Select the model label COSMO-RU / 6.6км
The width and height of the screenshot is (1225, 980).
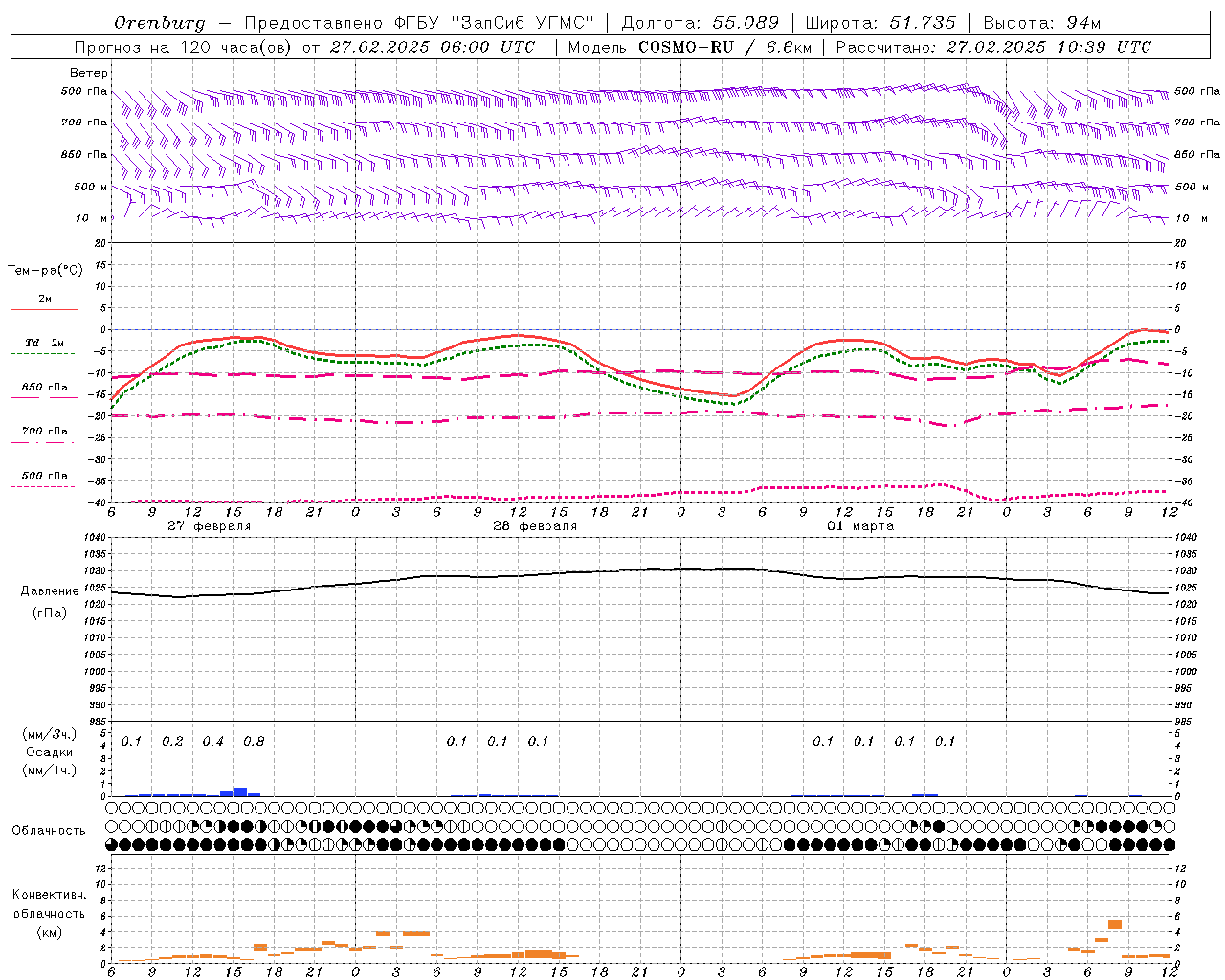(724, 47)
